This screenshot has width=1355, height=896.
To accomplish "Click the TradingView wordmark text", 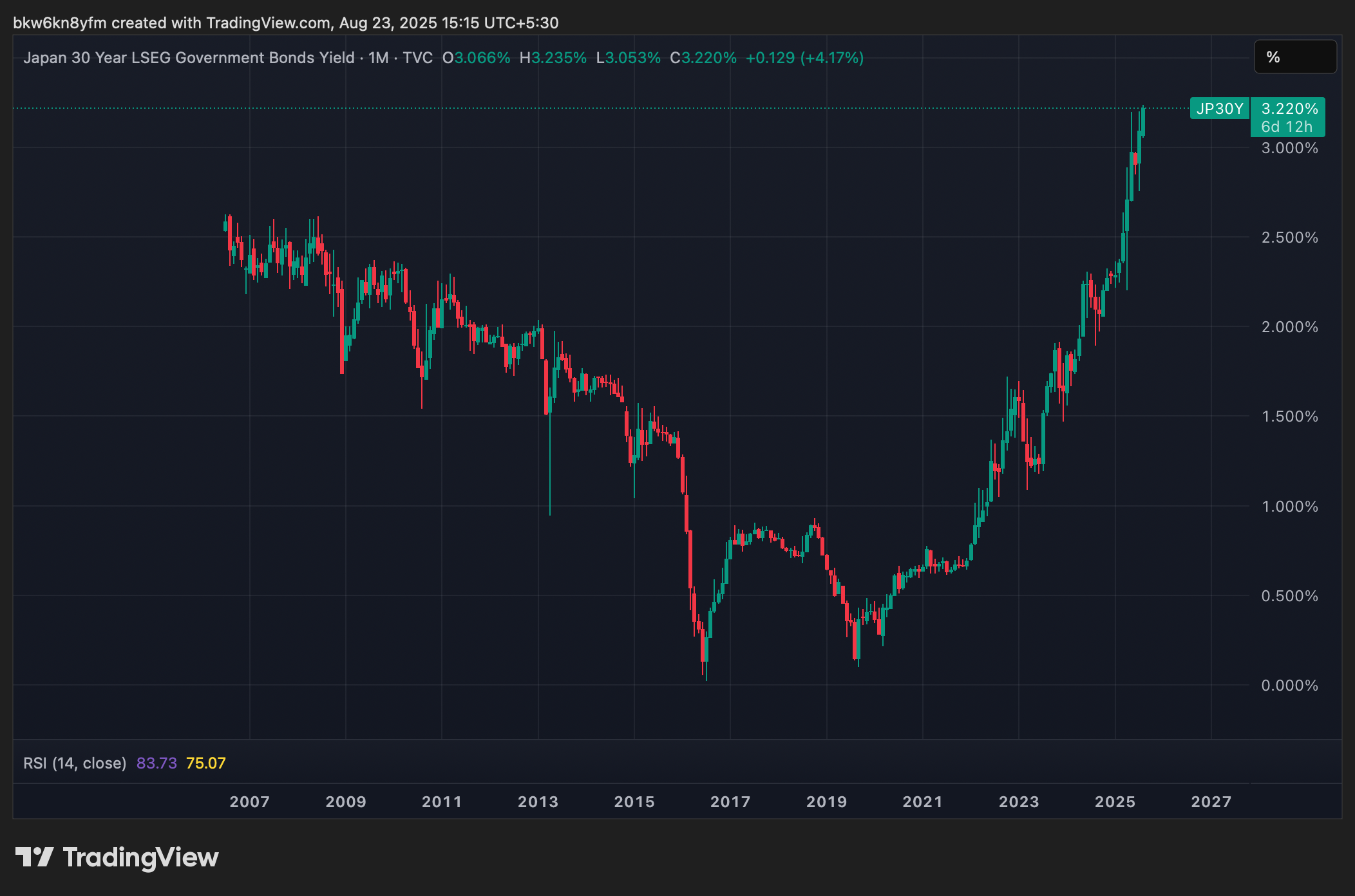I will (x=140, y=857).
